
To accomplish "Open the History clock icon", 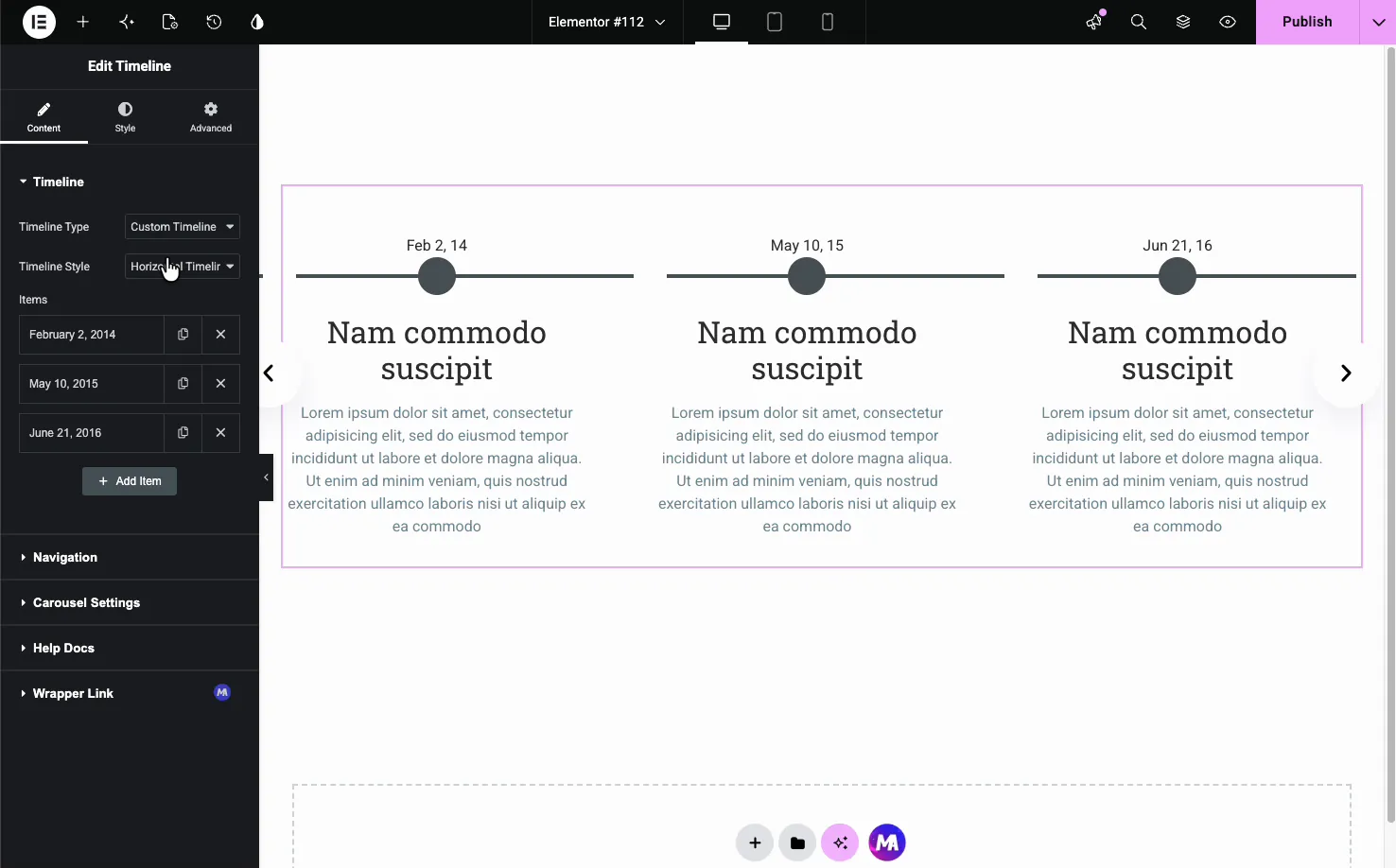I will (x=214, y=22).
